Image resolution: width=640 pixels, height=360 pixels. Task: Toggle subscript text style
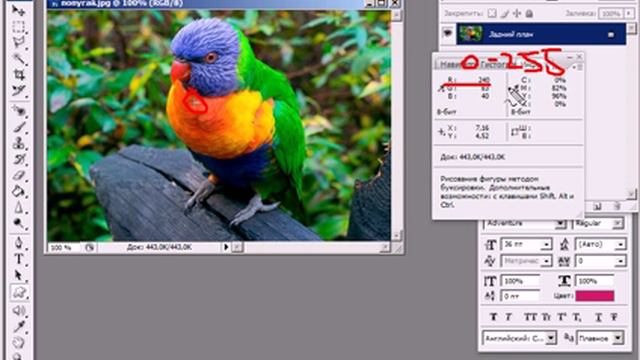577,317
